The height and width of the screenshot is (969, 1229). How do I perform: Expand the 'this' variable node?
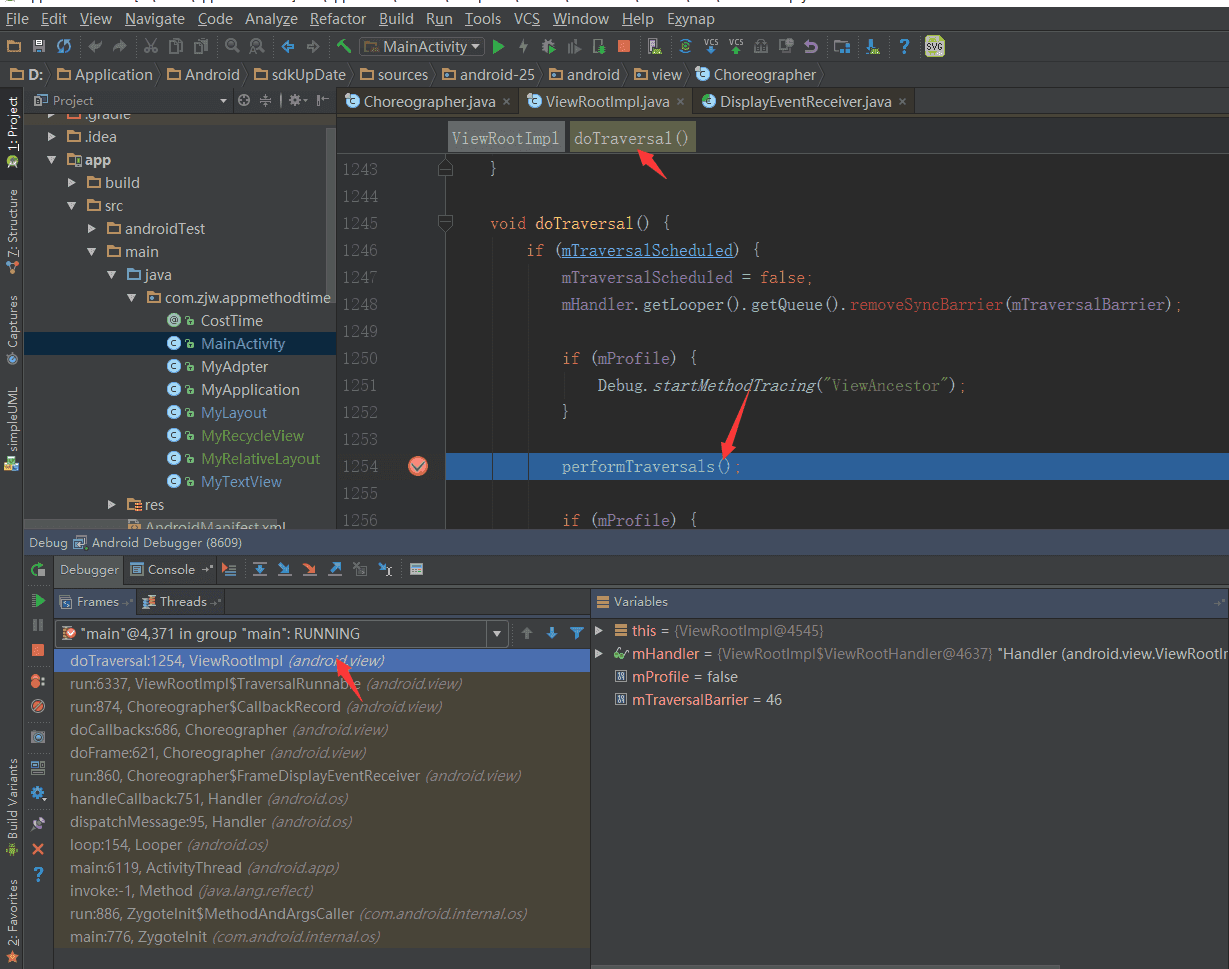(599, 630)
